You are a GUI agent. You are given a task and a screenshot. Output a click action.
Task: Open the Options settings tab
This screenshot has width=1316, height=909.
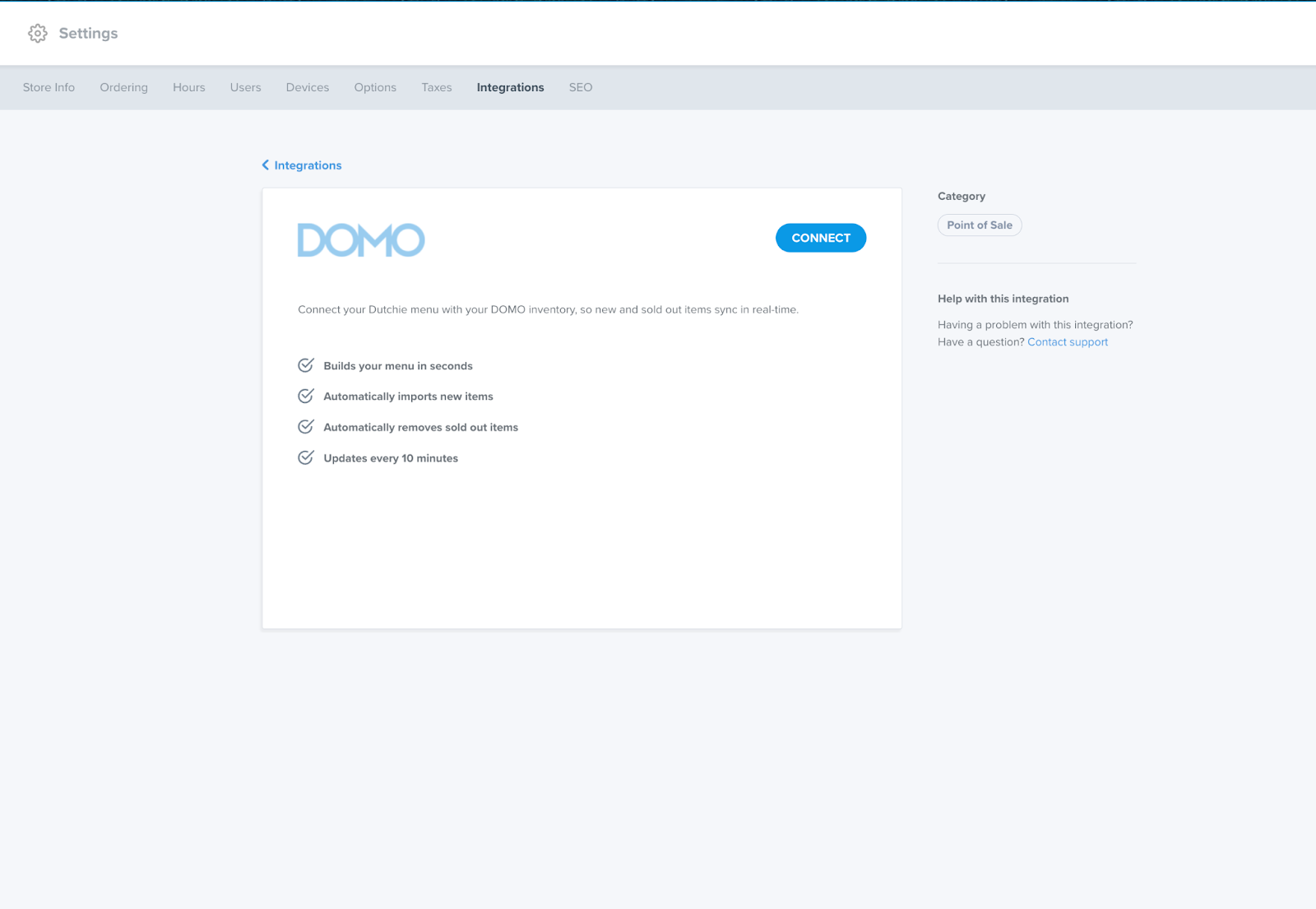pos(374,87)
